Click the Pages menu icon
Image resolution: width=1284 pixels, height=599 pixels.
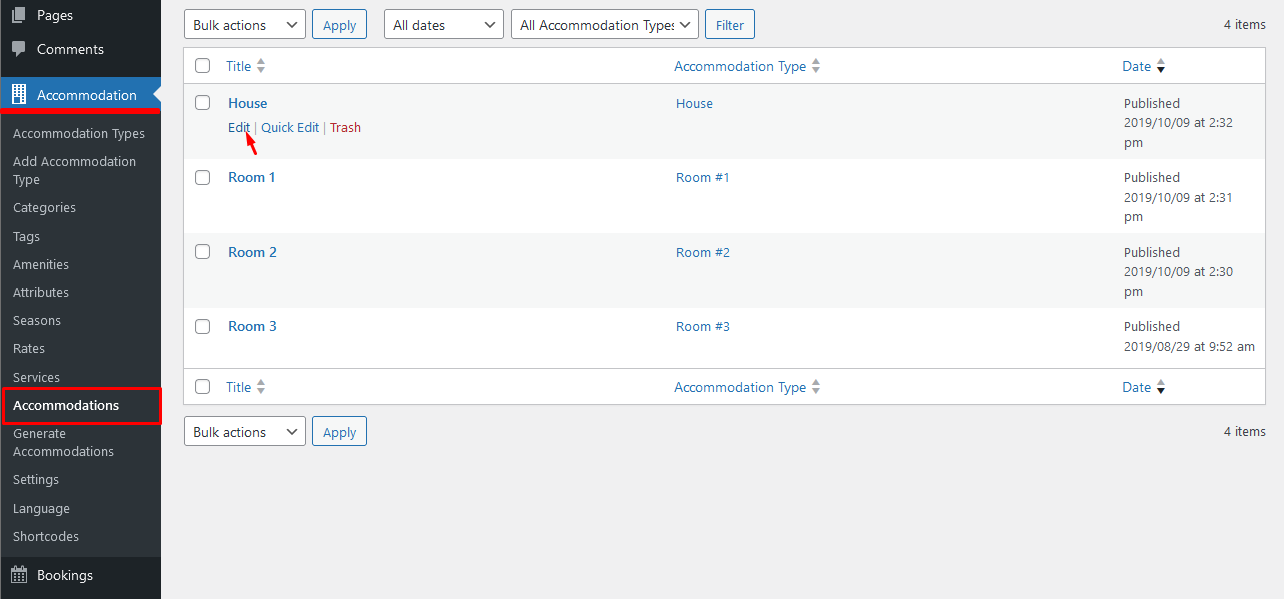[19, 16]
